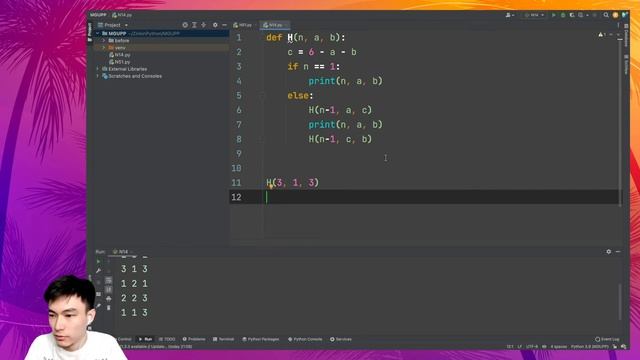The height and width of the screenshot is (360, 640).
Task: Click the N14.py breadcrumb in navigation bar
Action: pyautogui.click(x=122, y=15)
